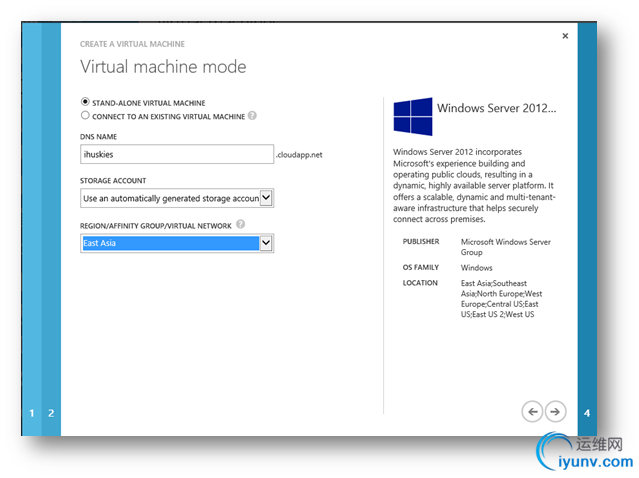Show help for Region/Affinity Group/Virtual Network
Viewport: 639px width, 478px height.
pyautogui.click(x=240, y=224)
